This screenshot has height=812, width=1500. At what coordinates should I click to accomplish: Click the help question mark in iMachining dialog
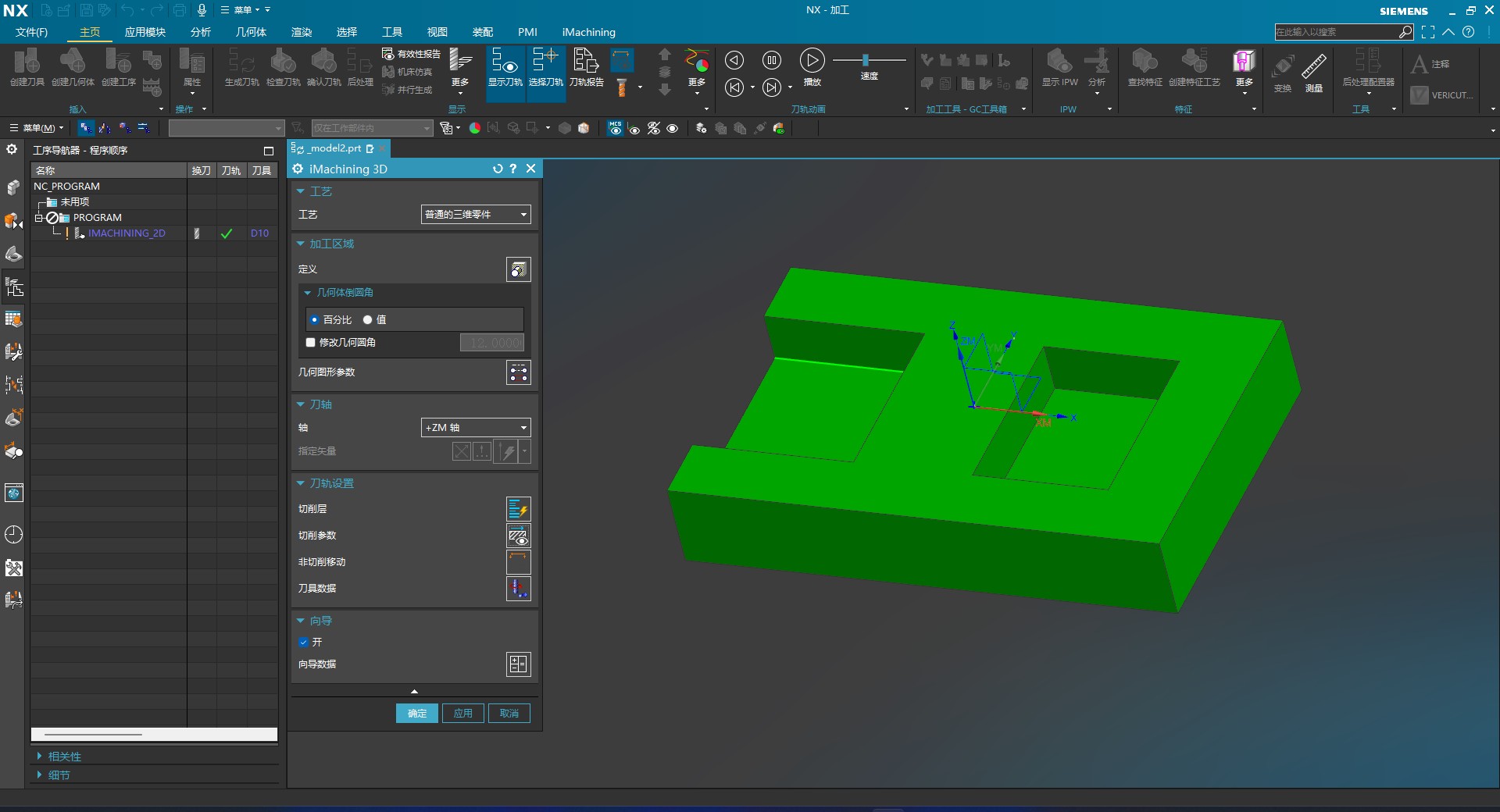coord(513,169)
